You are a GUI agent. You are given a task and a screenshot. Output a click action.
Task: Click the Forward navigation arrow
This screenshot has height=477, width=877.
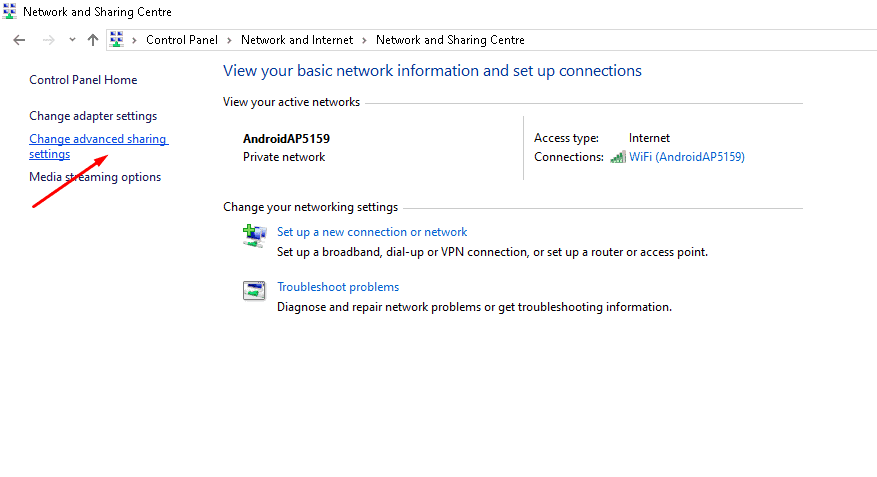(47, 40)
